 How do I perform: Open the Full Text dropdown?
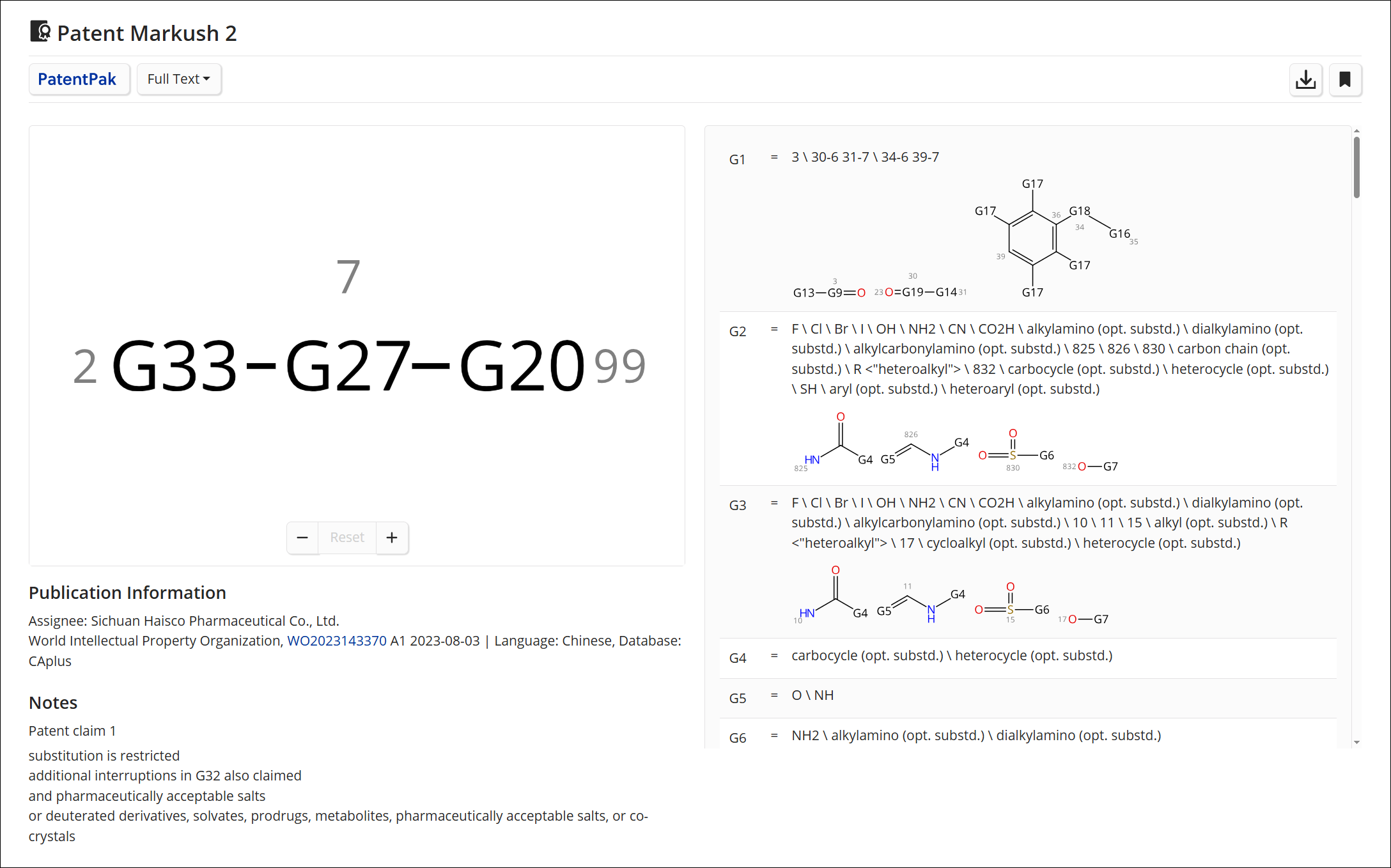179,79
